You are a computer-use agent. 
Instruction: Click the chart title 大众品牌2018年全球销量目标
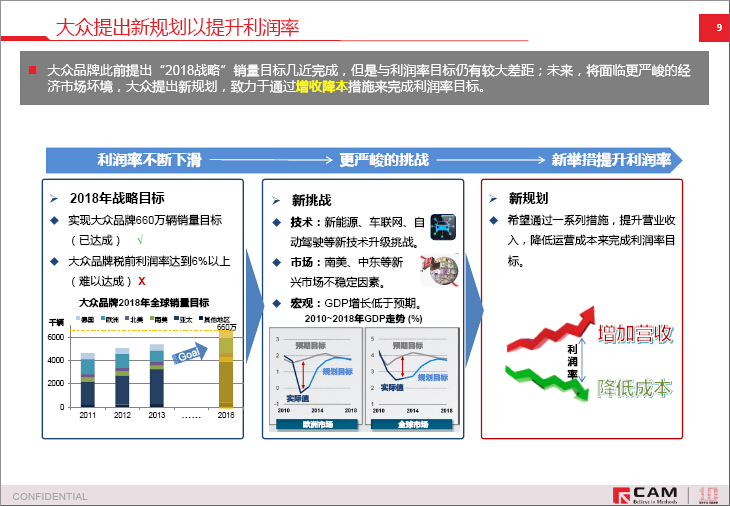144,303
